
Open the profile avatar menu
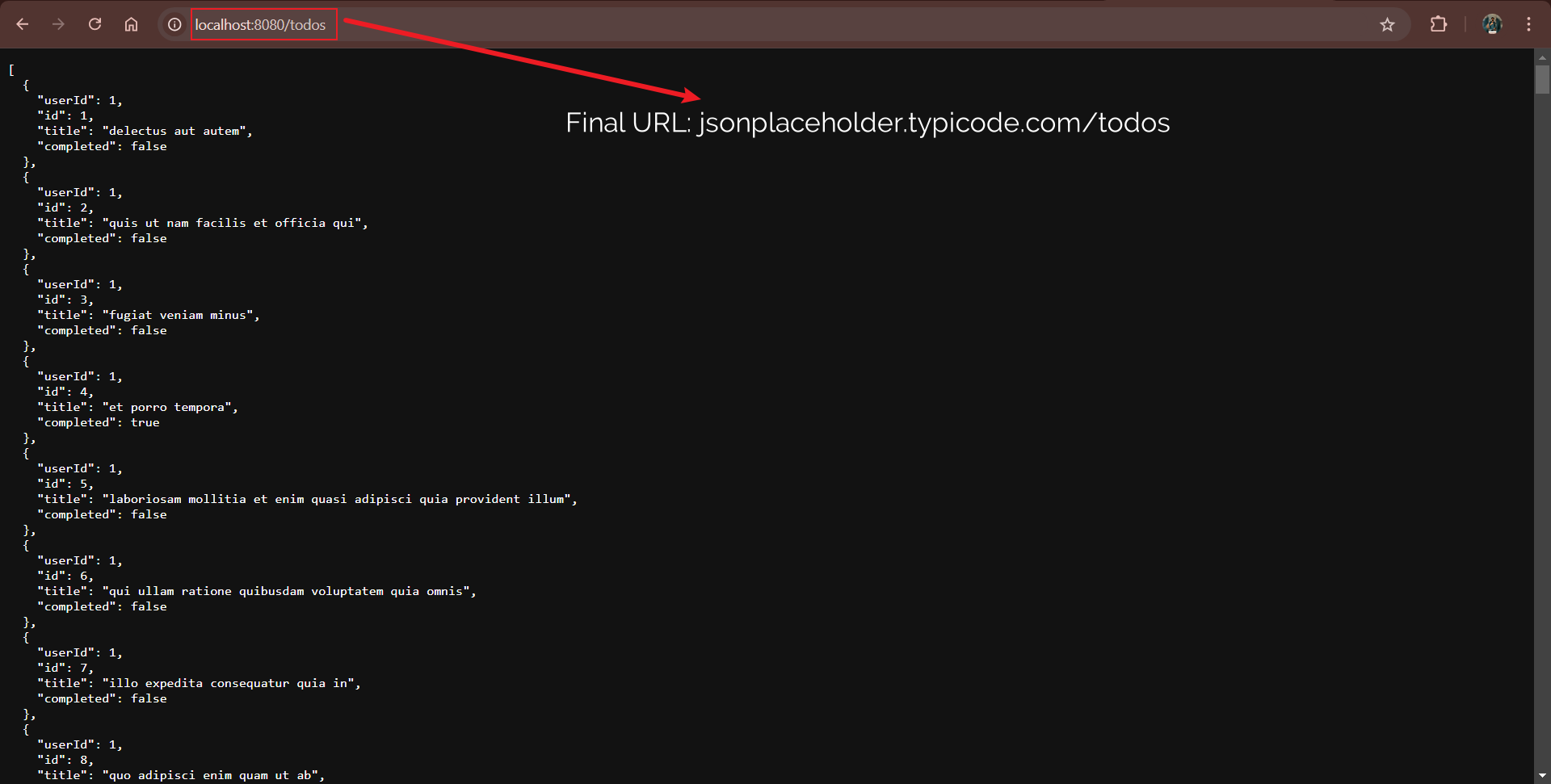pos(1492,24)
